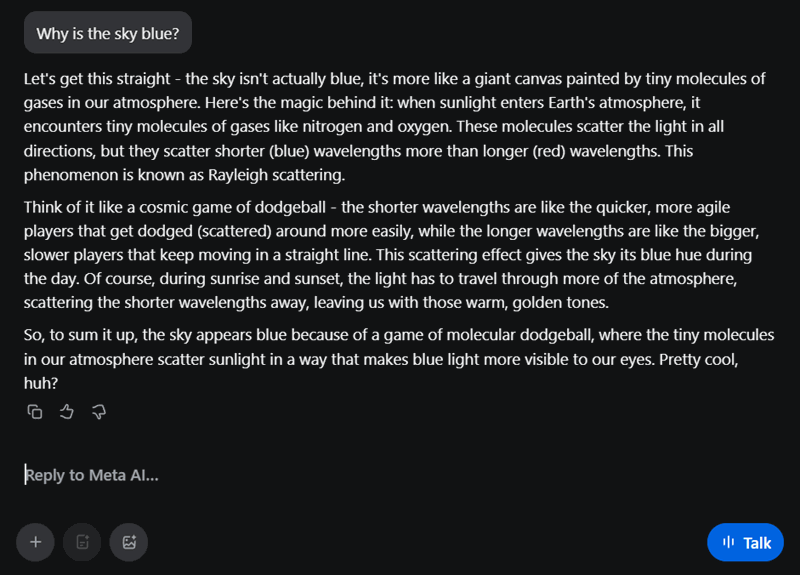The width and height of the screenshot is (800, 575).
Task: Focus the Reply to Meta AI field
Action: pos(300,475)
